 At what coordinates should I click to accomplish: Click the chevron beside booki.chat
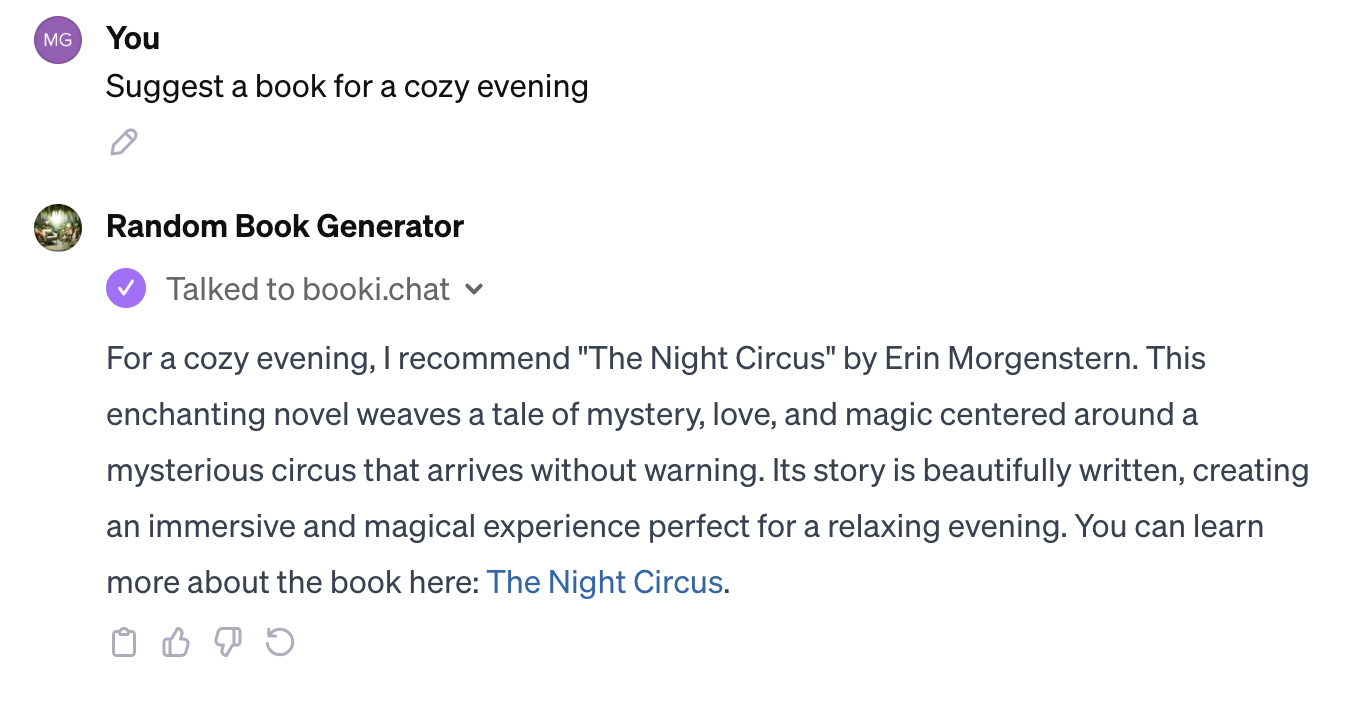point(474,289)
